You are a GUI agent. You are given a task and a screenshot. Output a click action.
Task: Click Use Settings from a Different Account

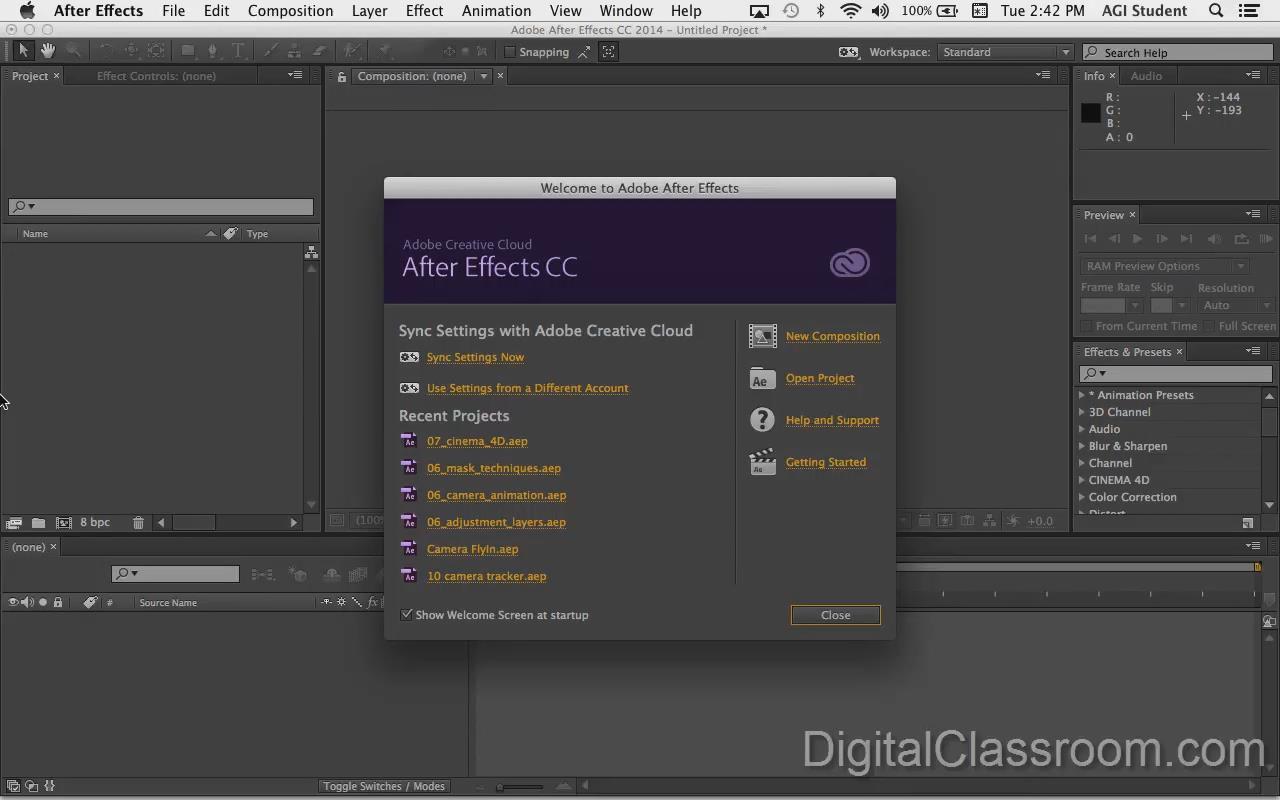pos(527,388)
